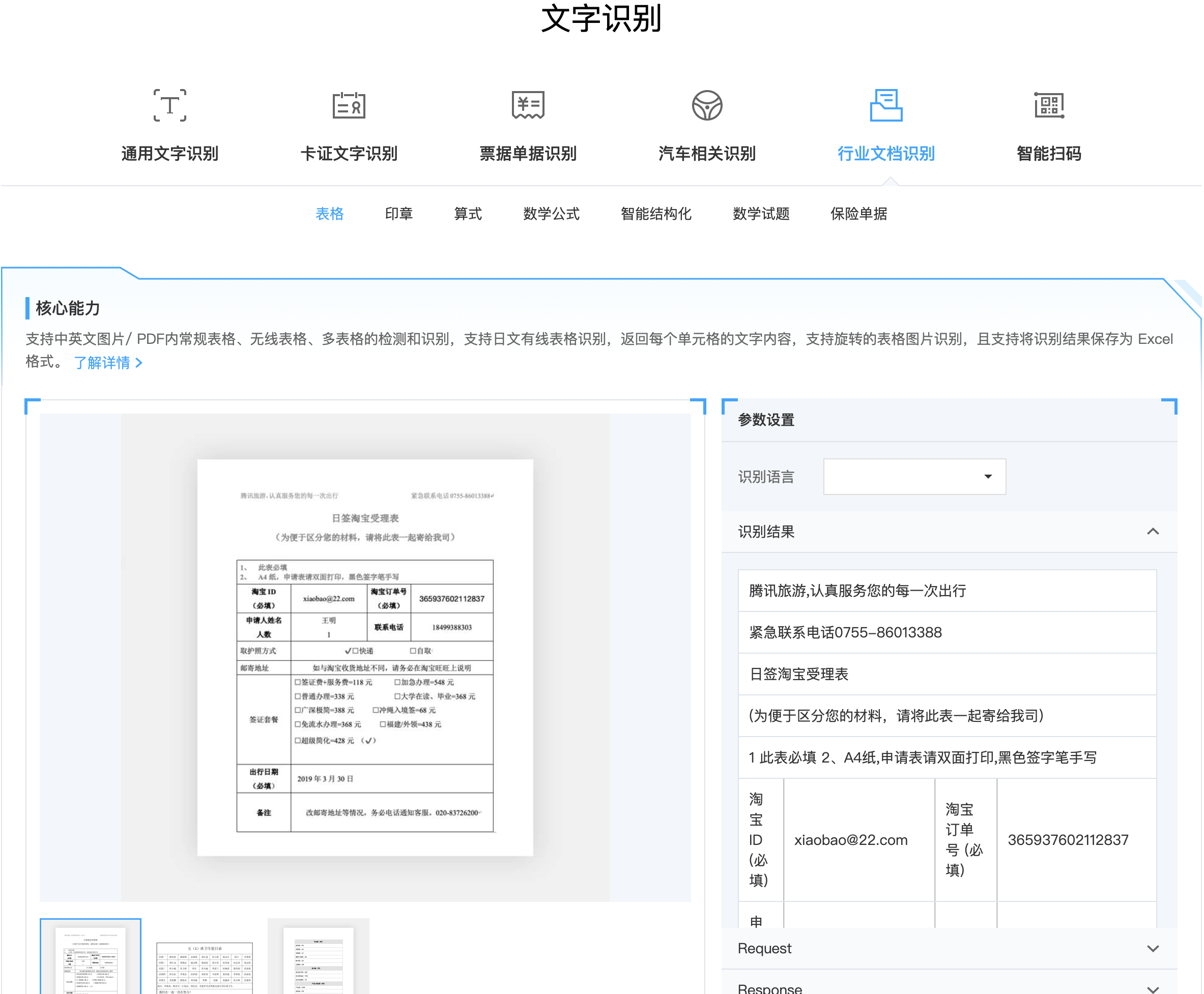Expand the Request section
Screen dimensions: 1204x994
949,949
